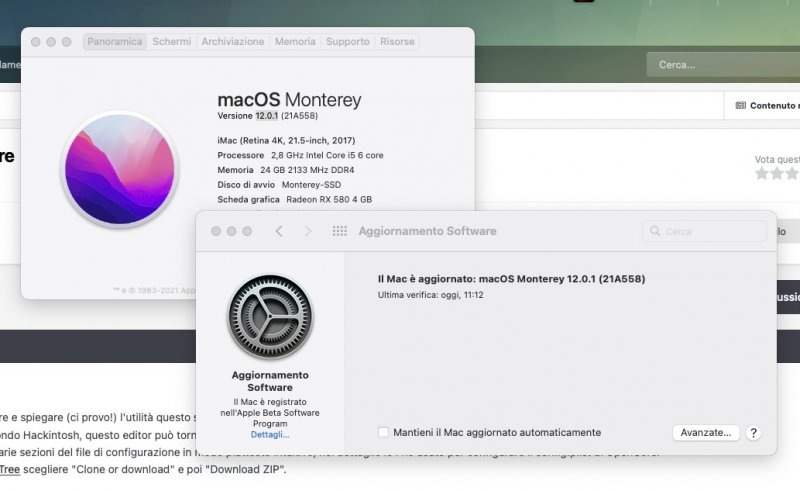This screenshot has width=800, height=491.
Task: Open the Dettagli... link
Action: tap(270, 435)
